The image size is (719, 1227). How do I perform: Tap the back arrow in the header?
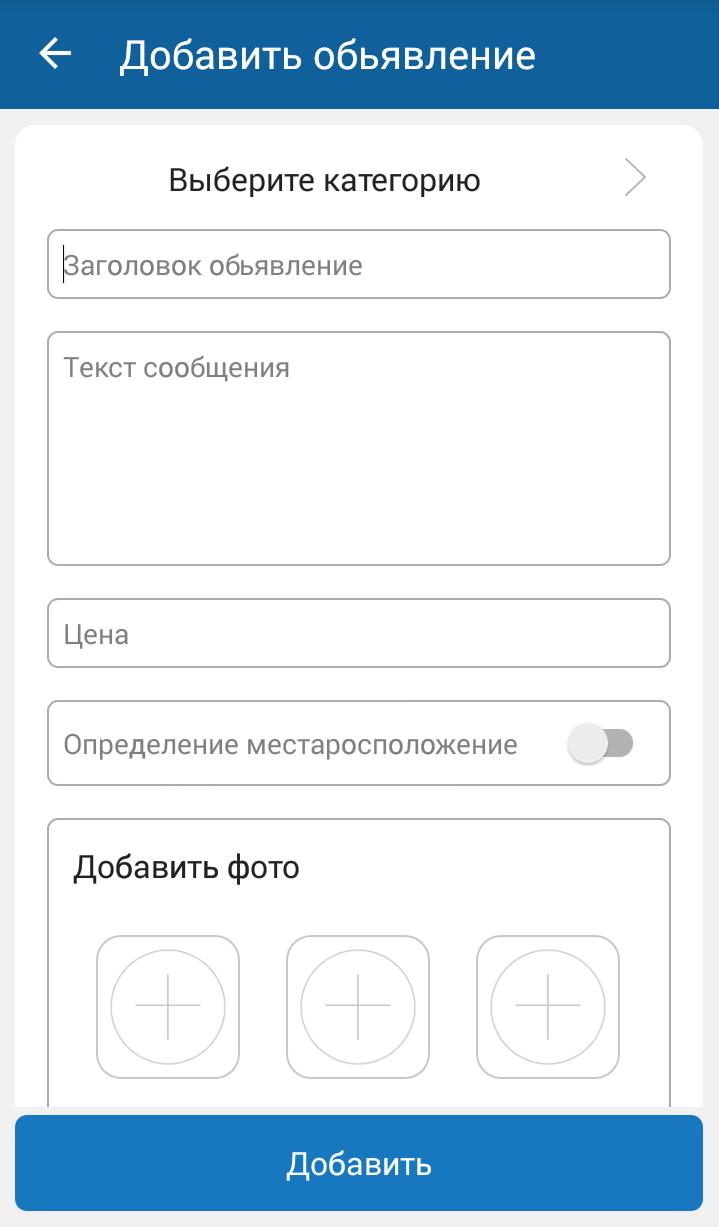click(x=55, y=54)
